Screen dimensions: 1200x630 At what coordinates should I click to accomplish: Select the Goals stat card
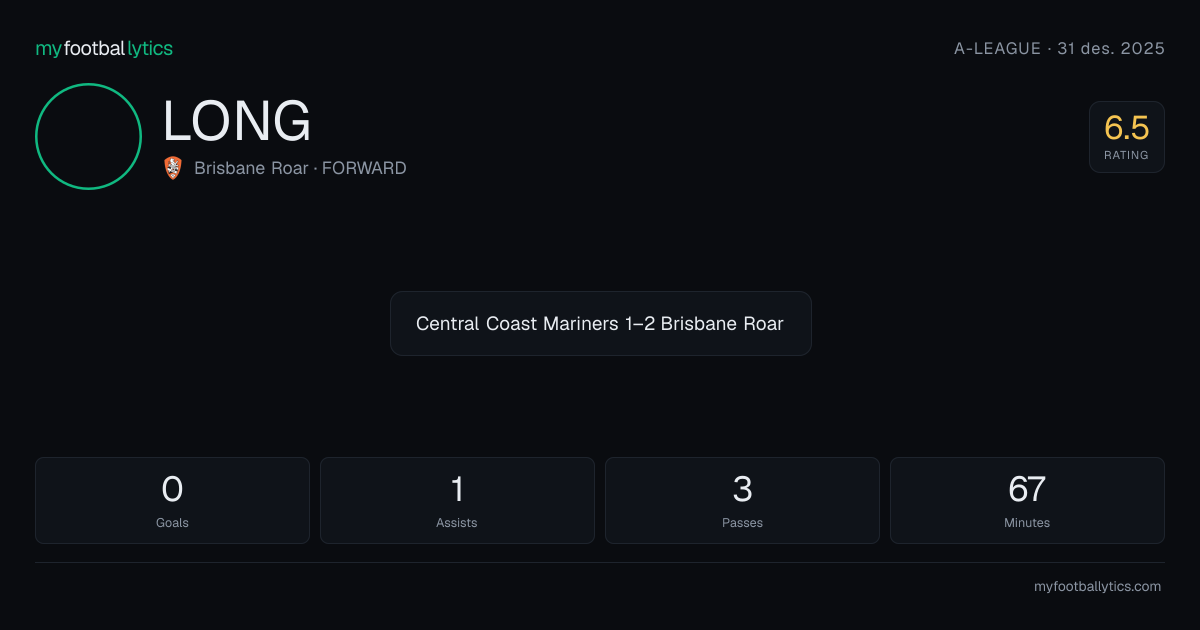[x=172, y=500]
